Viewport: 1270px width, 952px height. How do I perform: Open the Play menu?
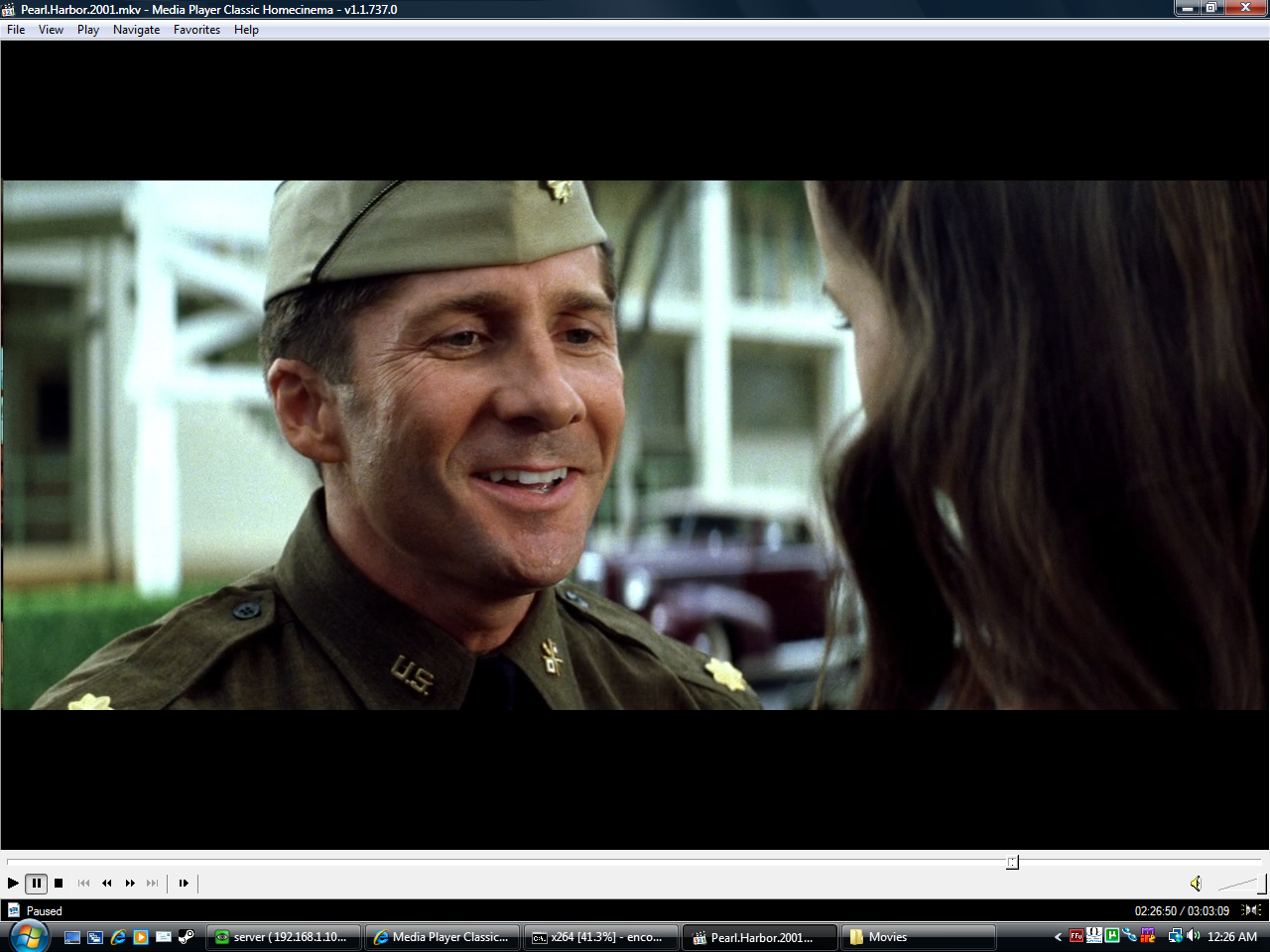coord(88,30)
